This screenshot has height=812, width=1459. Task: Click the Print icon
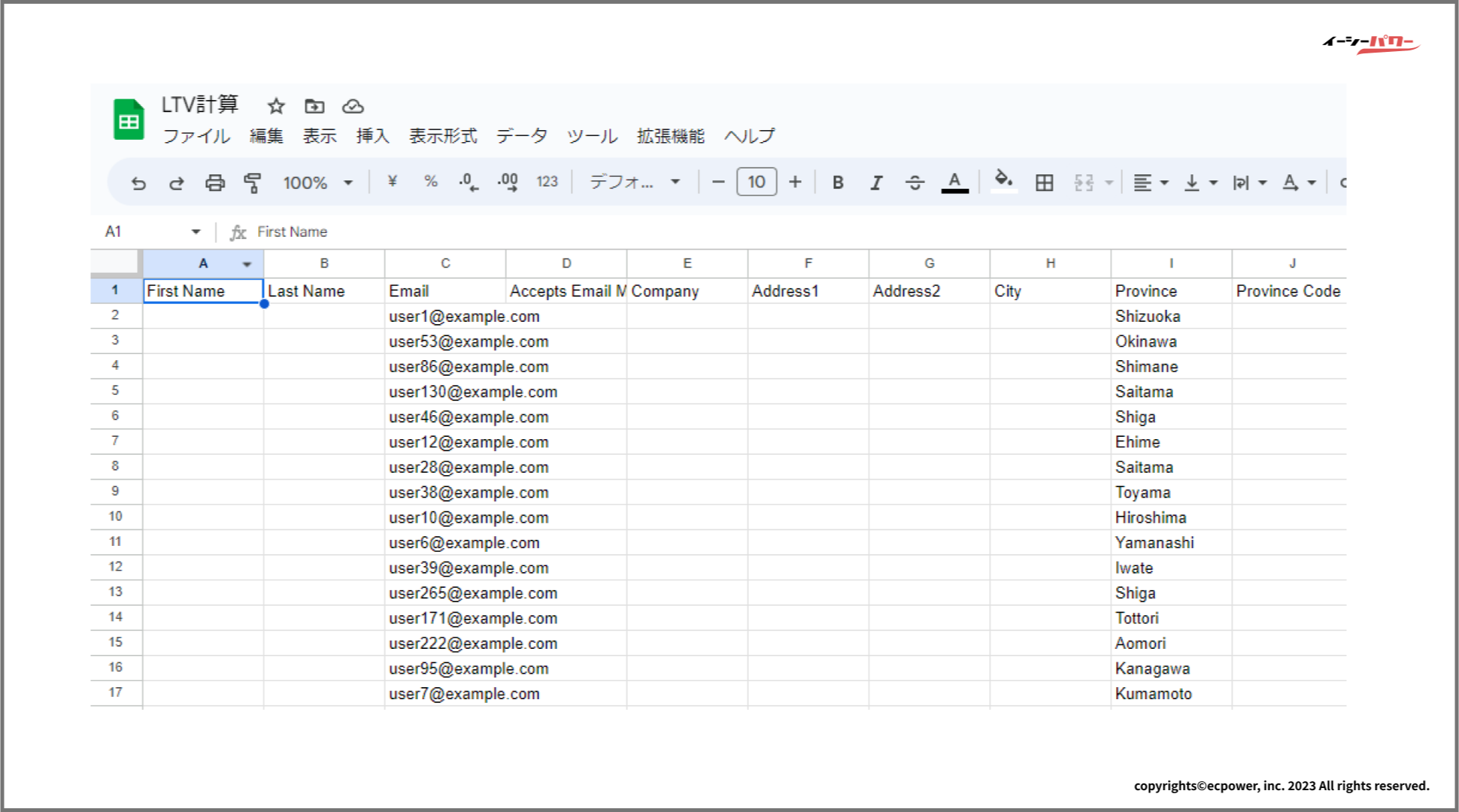click(215, 183)
